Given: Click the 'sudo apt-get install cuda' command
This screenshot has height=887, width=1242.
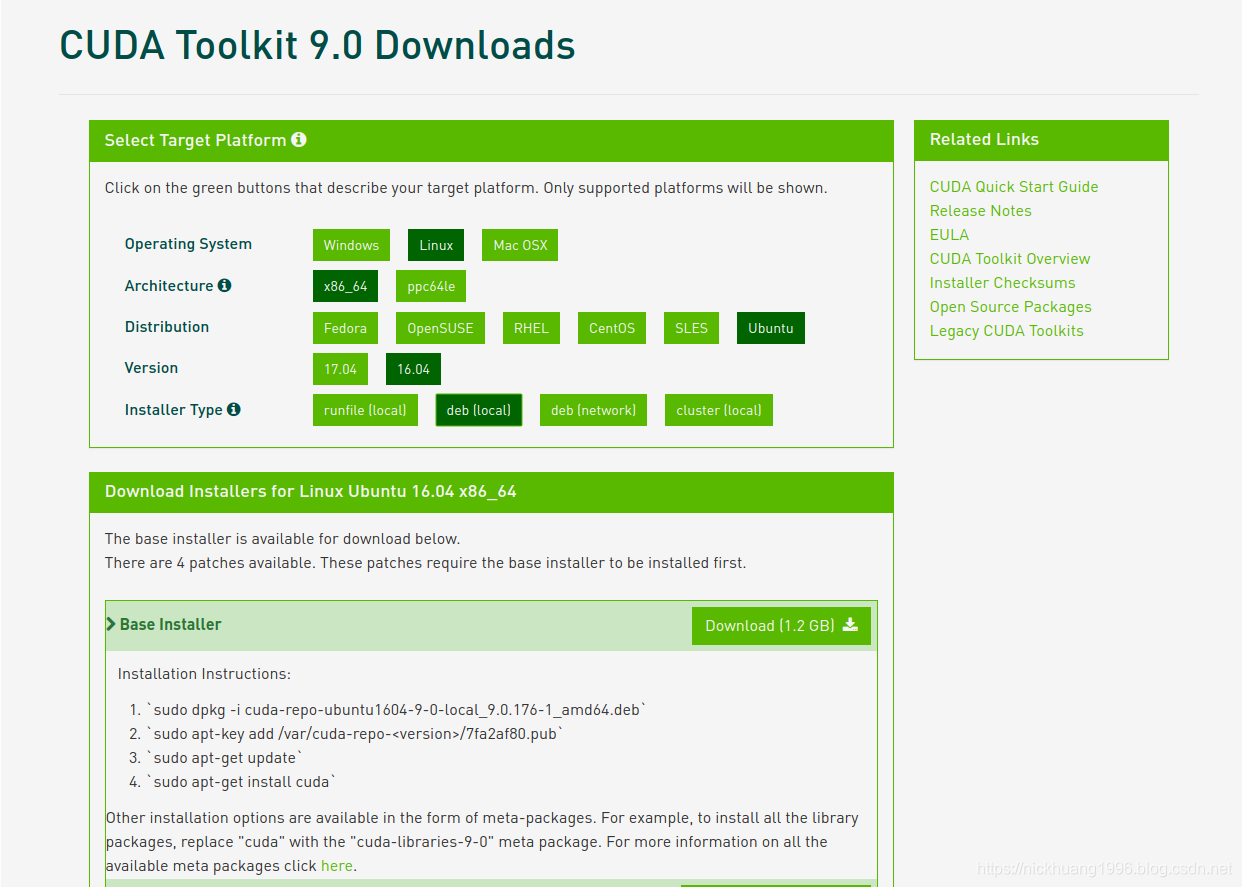Looking at the screenshot, I should pyautogui.click(x=243, y=782).
